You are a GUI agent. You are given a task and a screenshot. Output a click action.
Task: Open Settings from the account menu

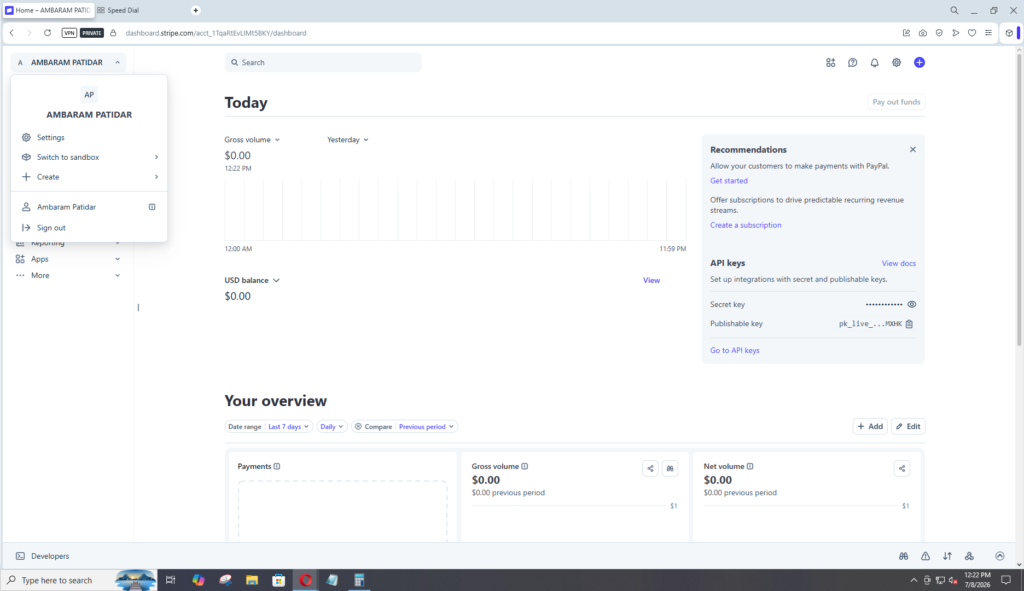[x=89, y=138]
